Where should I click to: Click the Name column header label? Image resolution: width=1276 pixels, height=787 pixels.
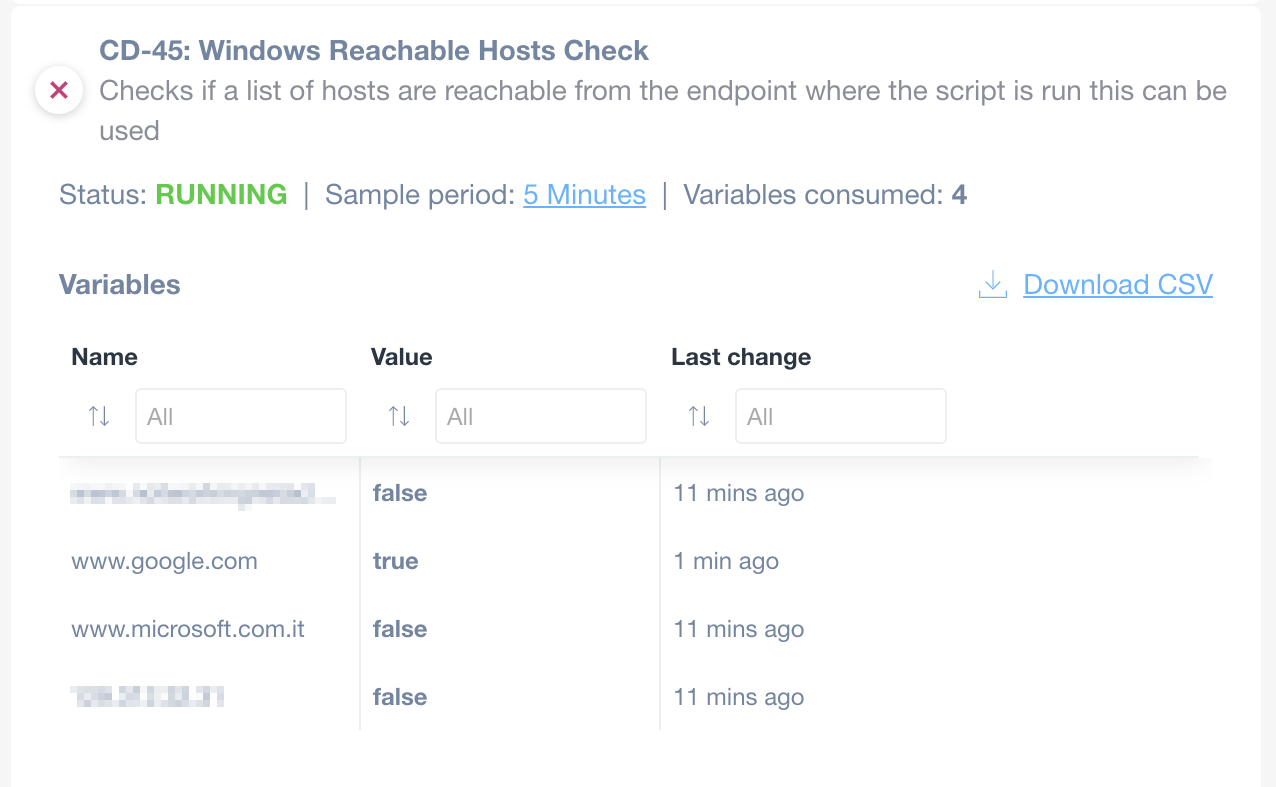104,357
